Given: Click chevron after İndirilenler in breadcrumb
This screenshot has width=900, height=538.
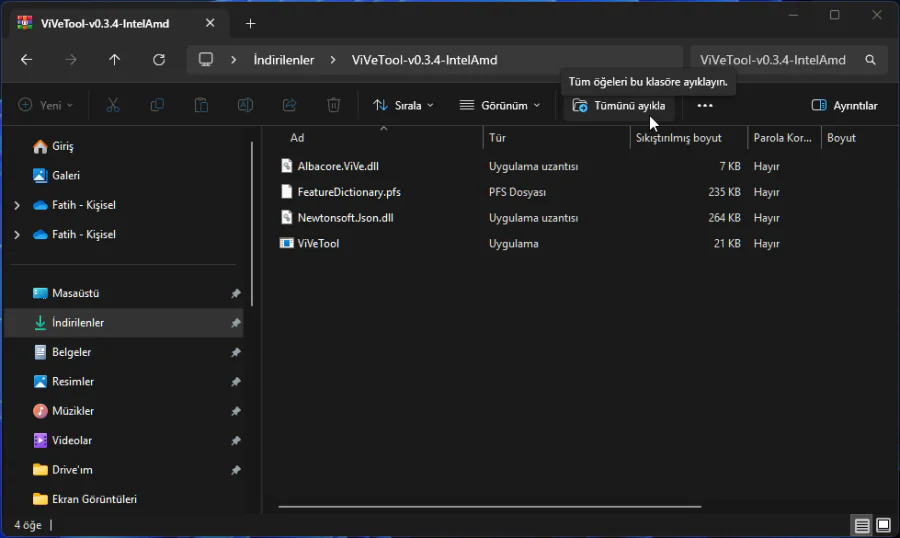Looking at the screenshot, I should tap(333, 60).
